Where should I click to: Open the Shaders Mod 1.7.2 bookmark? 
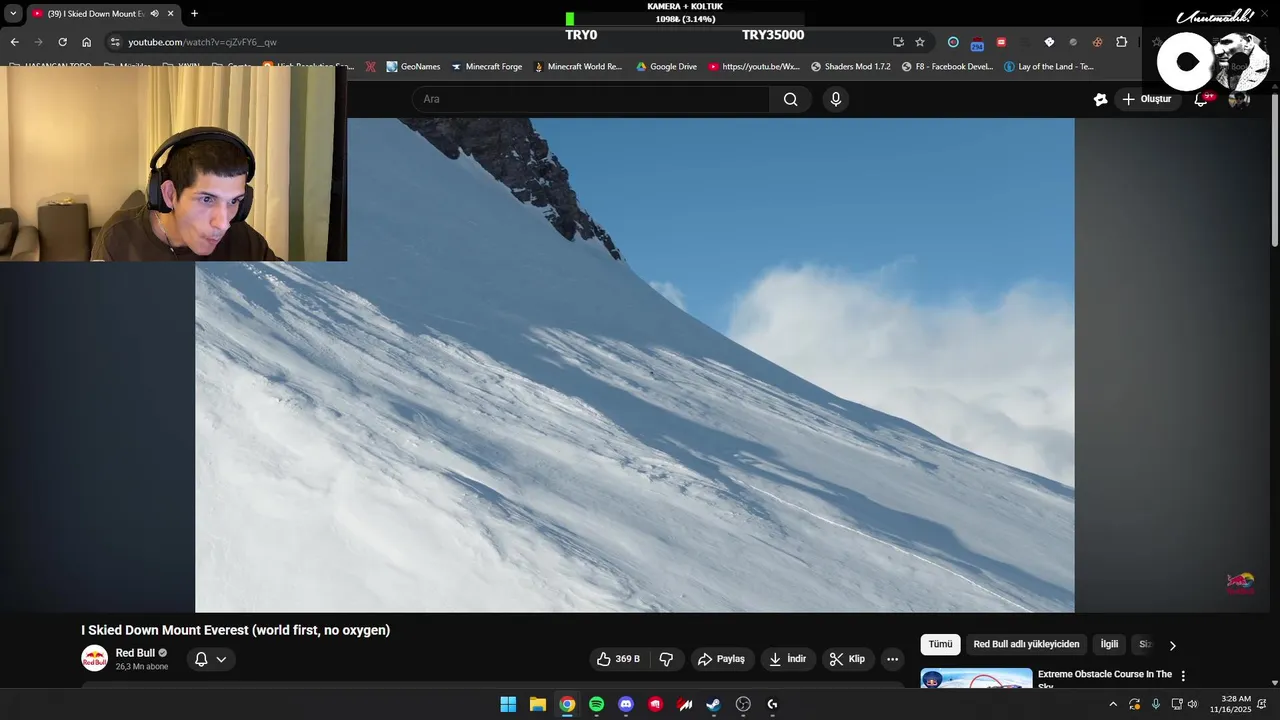[x=850, y=67]
